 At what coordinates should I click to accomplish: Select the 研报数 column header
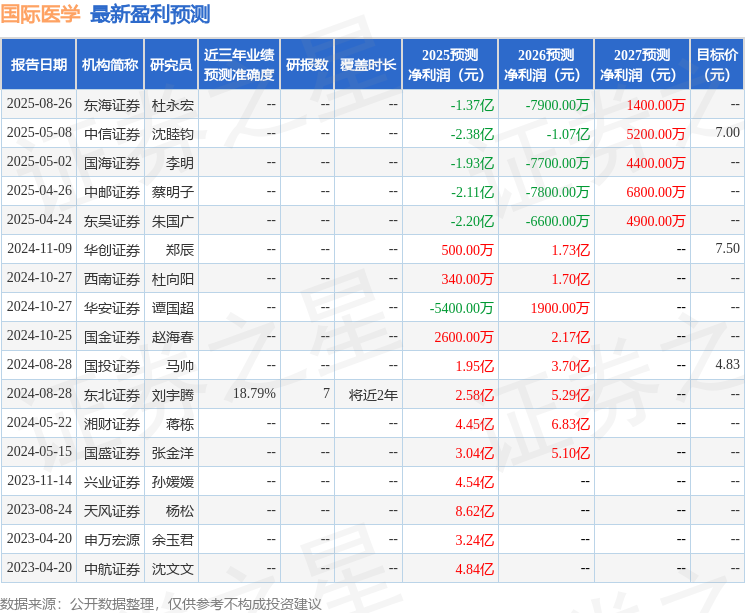[307, 65]
